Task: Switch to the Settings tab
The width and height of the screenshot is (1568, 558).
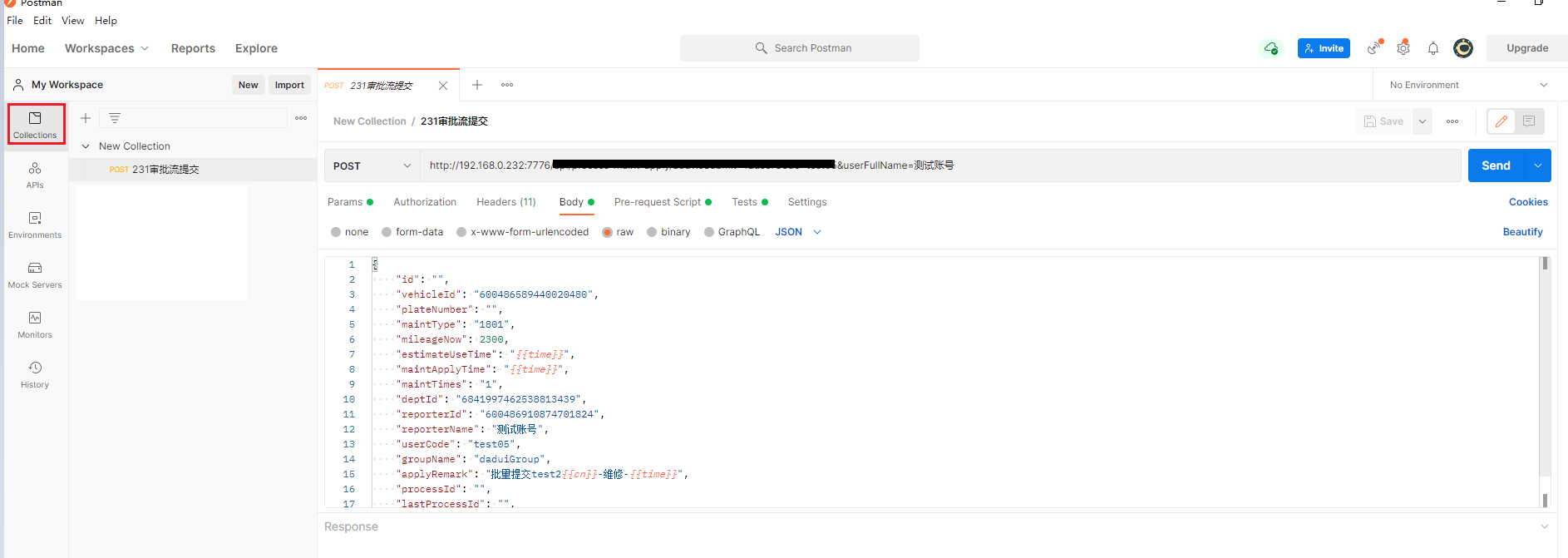Action: 807,202
